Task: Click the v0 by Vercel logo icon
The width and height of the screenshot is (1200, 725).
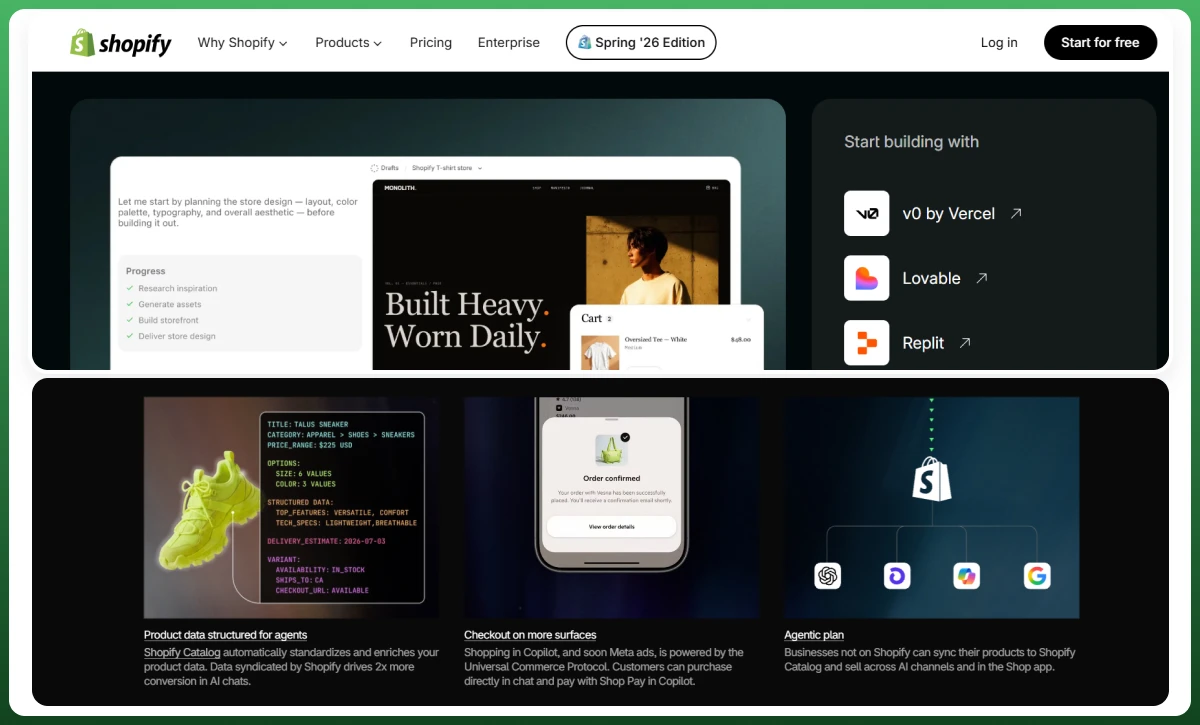Action: point(866,214)
